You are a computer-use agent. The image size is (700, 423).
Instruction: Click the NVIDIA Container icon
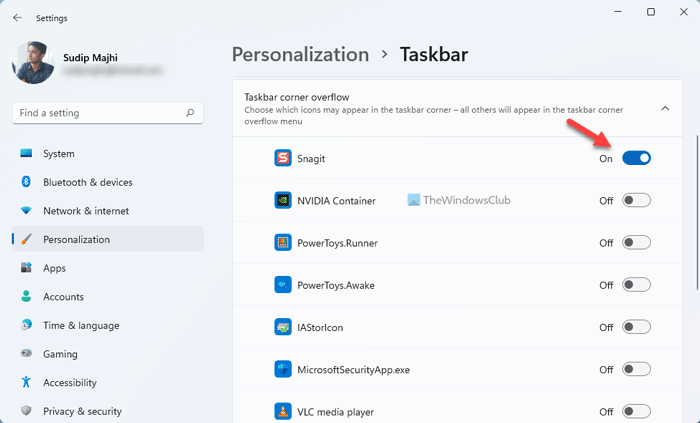click(x=283, y=200)
